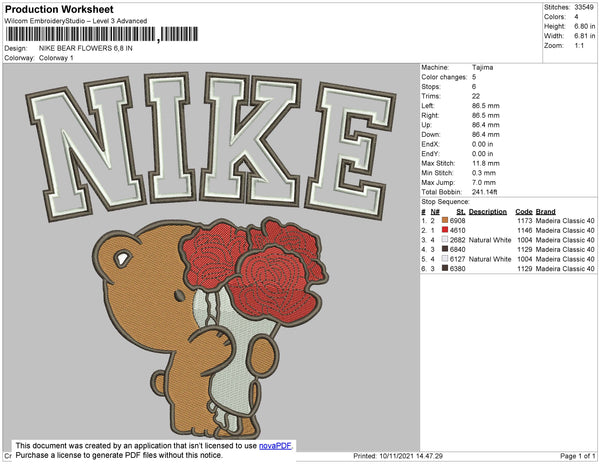Select the white swatch beside 6127
This screenshot has width=600, height=464.
tap(445, 259)
